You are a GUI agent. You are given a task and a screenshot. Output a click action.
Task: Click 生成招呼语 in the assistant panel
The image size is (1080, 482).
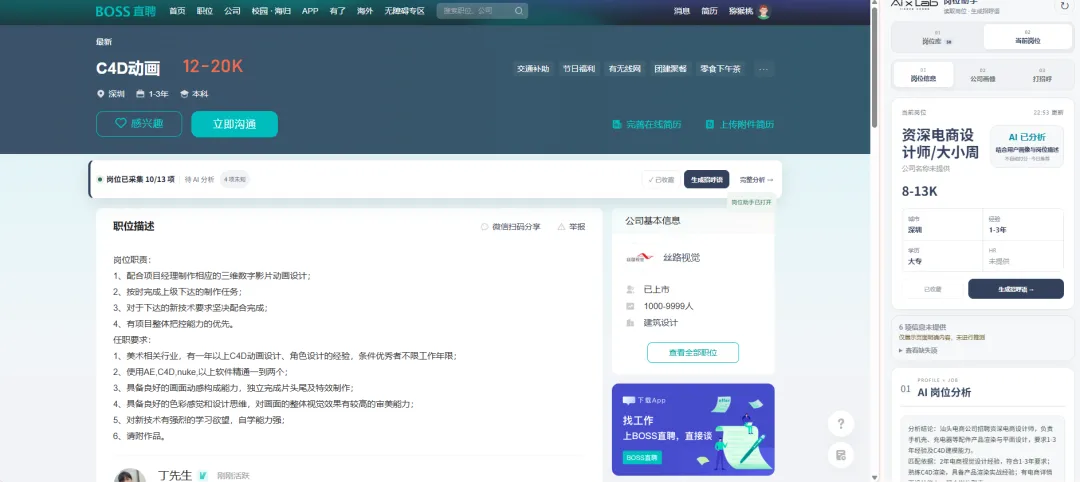1016,289
